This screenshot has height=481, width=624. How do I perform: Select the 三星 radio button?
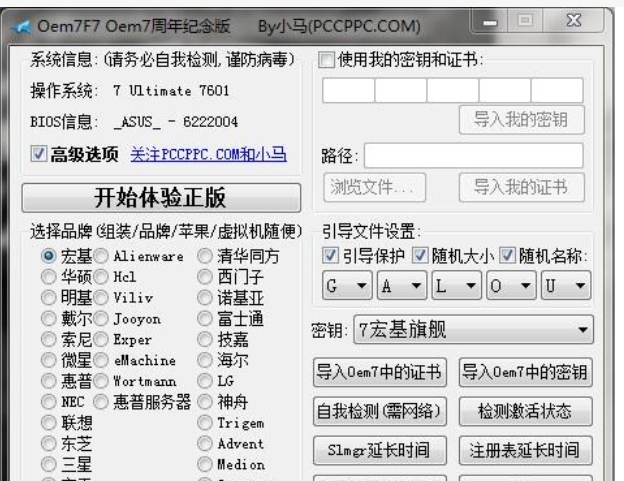49,464
